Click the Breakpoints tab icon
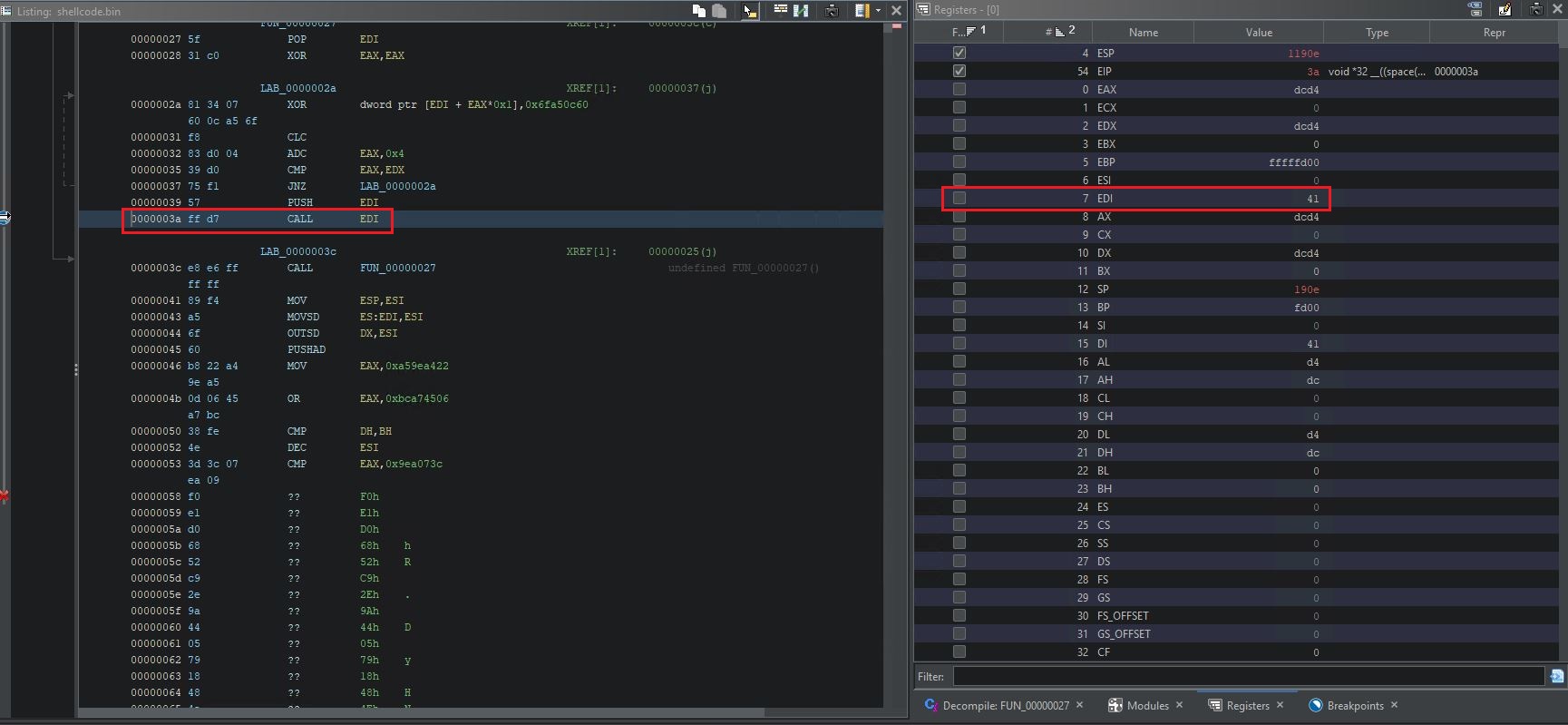This screenshot has width=1568, height=725. point(1316,705)
